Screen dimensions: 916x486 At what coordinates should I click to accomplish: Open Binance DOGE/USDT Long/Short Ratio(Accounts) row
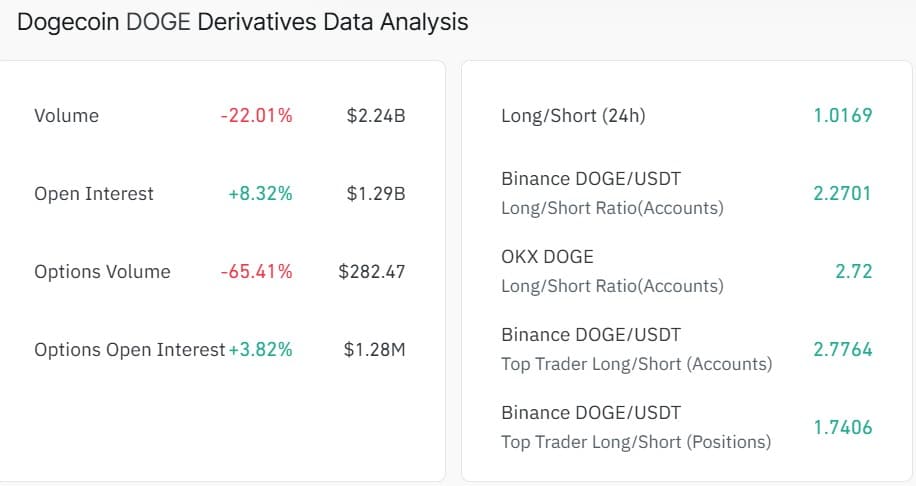(x=612, y=193)
